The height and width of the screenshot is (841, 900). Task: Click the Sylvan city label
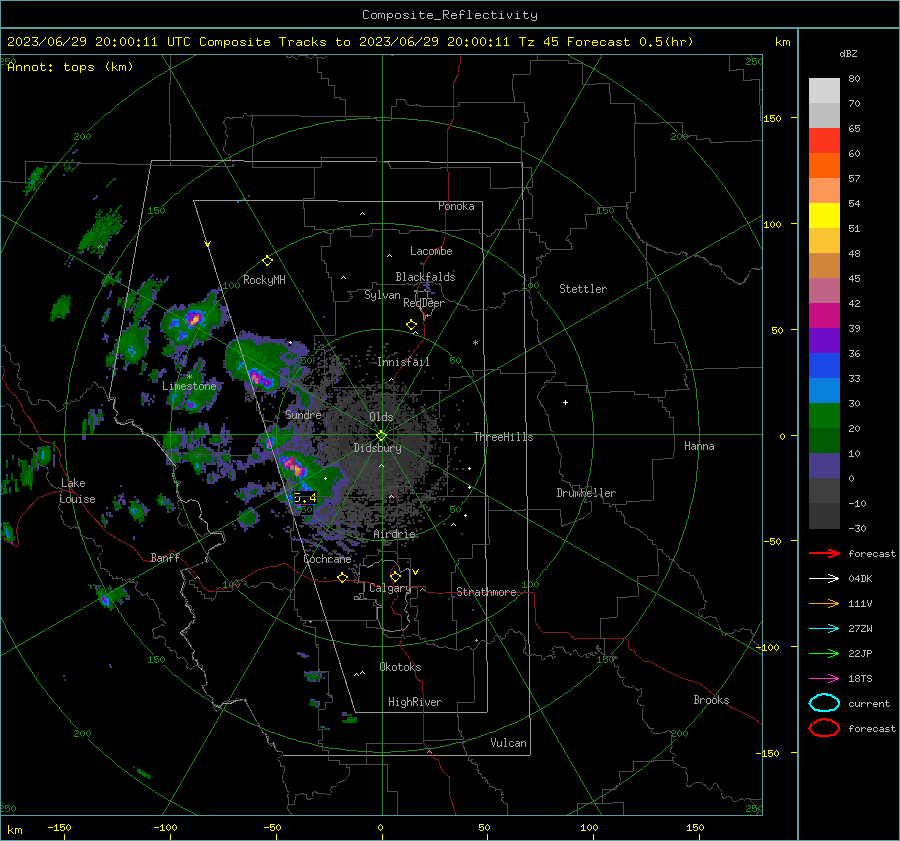[x=382, y=295]
